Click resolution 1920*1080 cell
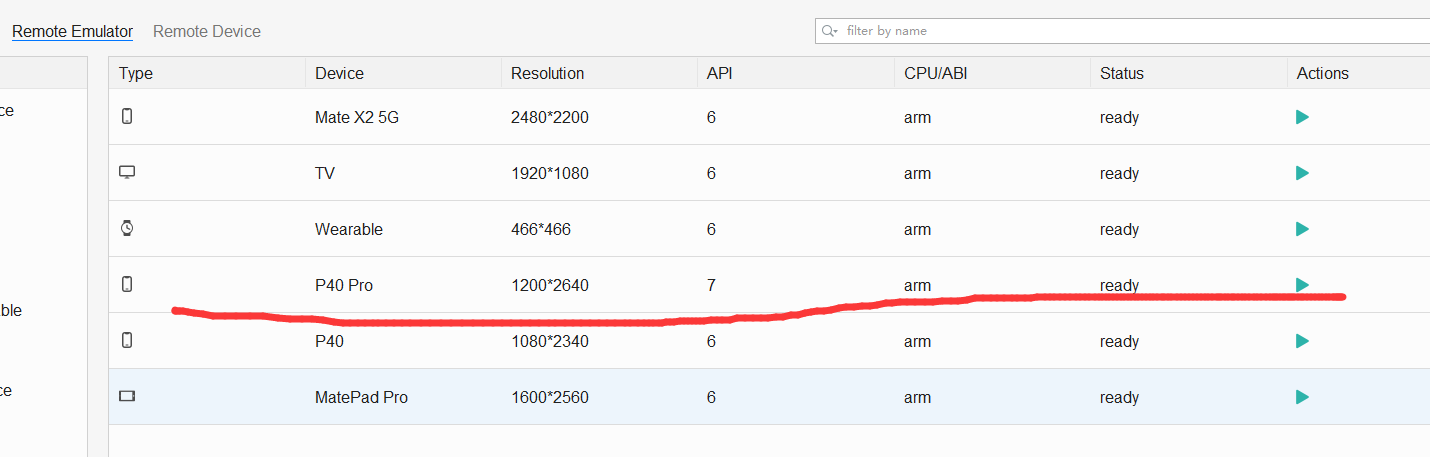Viewport: 1430px width, 457px height. pyautogui.click(x=550, y=173)
